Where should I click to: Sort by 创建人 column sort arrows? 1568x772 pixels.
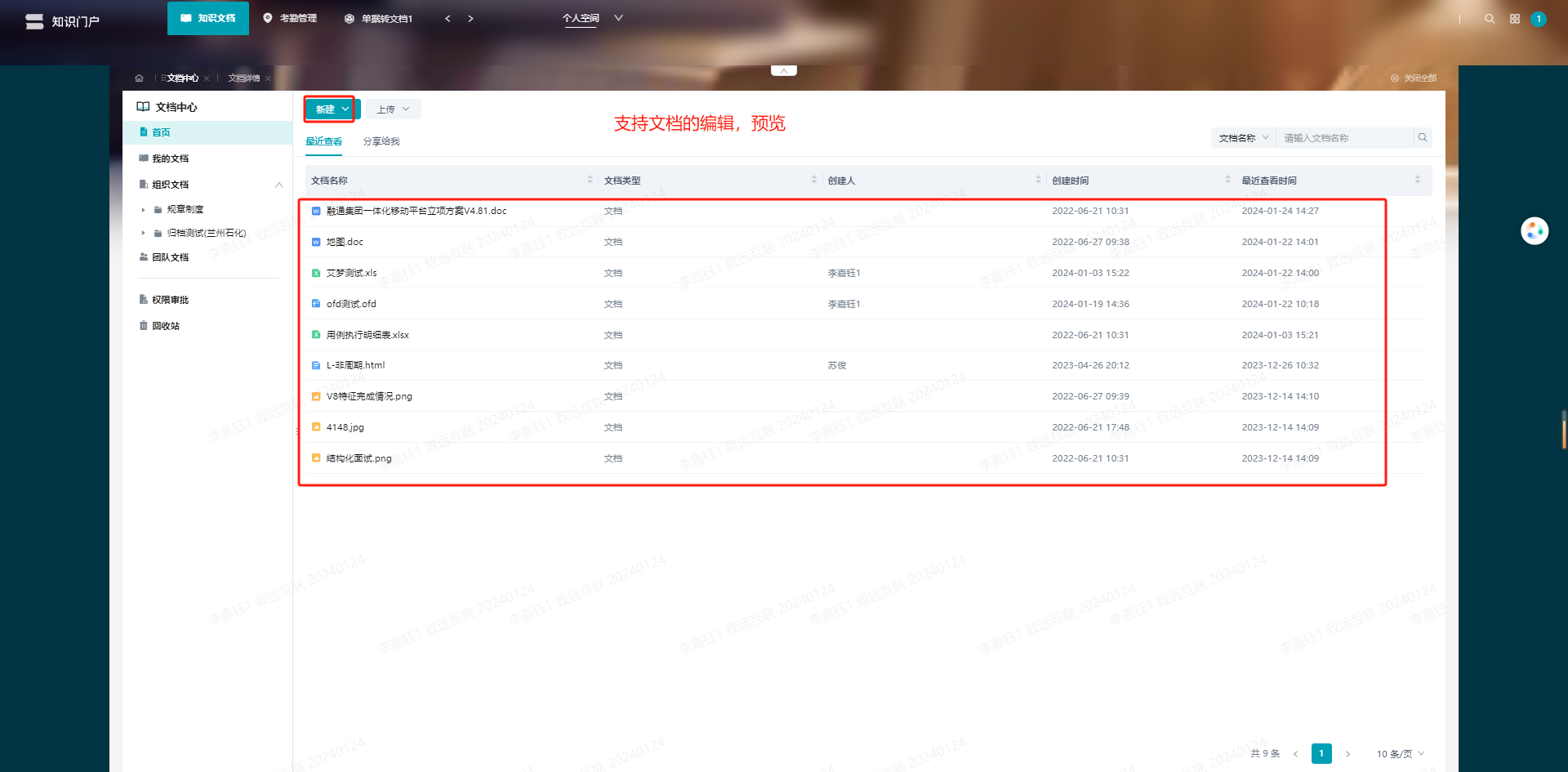click(1038, 180)
